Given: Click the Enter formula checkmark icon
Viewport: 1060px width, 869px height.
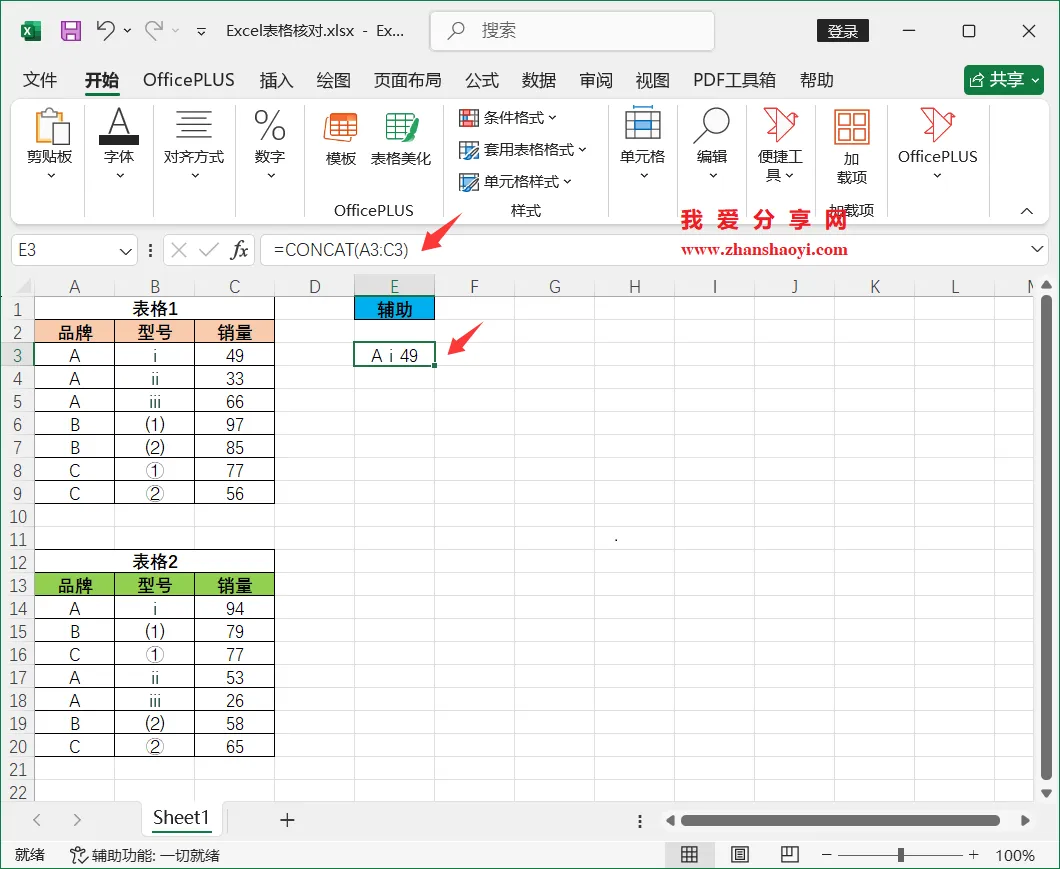Looking at the screenshot, I should 209,250.
